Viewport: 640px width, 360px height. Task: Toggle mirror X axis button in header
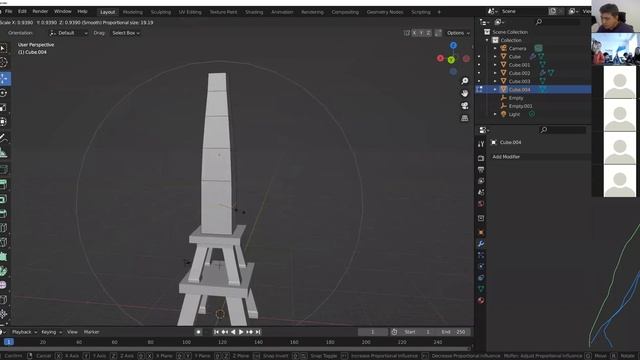[x=414, y=33]
